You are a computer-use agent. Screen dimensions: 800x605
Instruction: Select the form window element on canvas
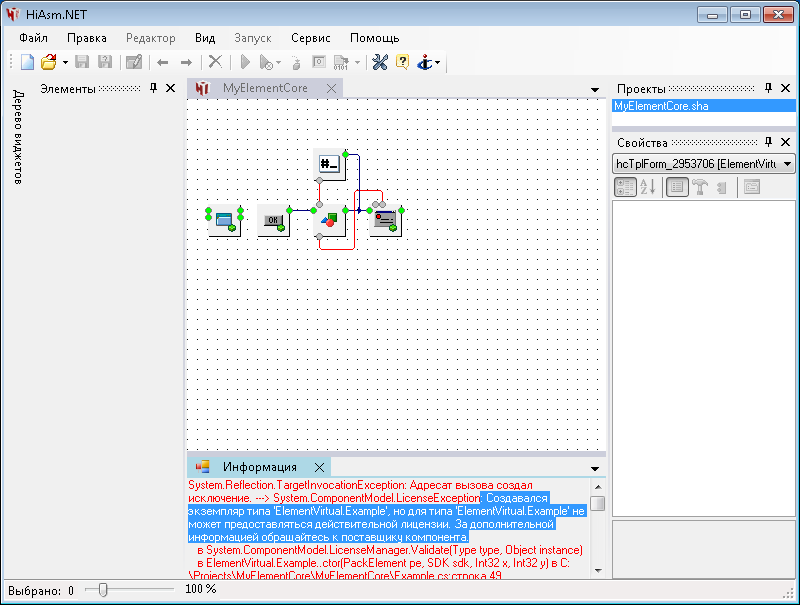click(x=223, y=220)
